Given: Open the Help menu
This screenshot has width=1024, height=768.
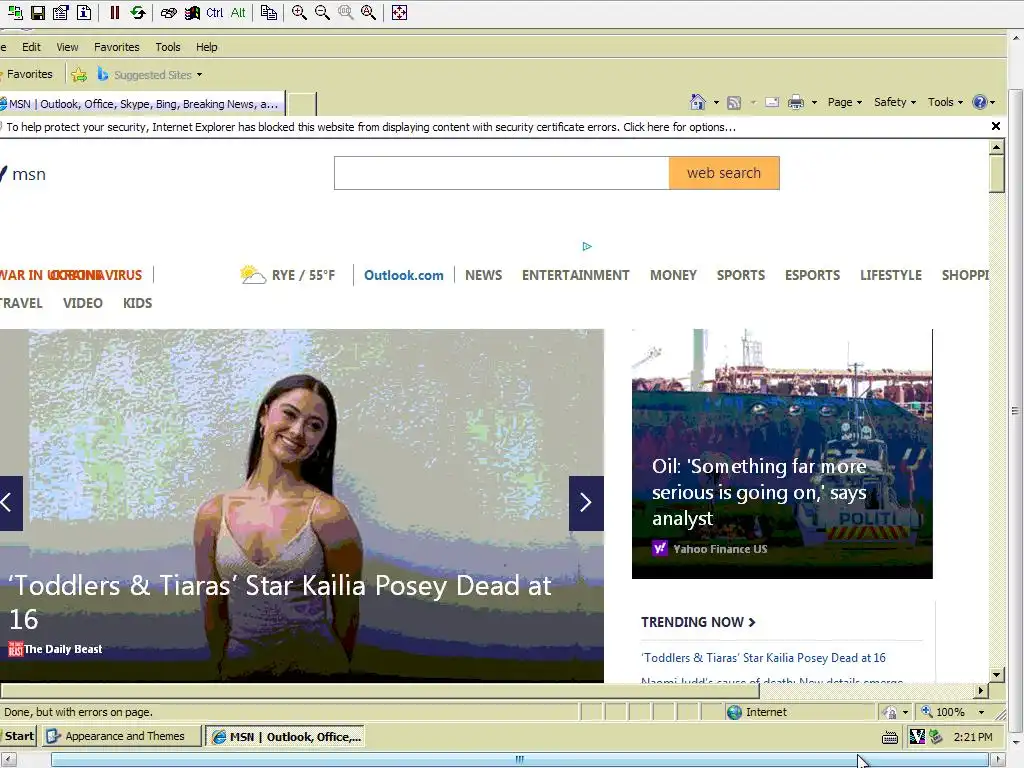Looking at the screenshot, I should [x=206, y=47].
